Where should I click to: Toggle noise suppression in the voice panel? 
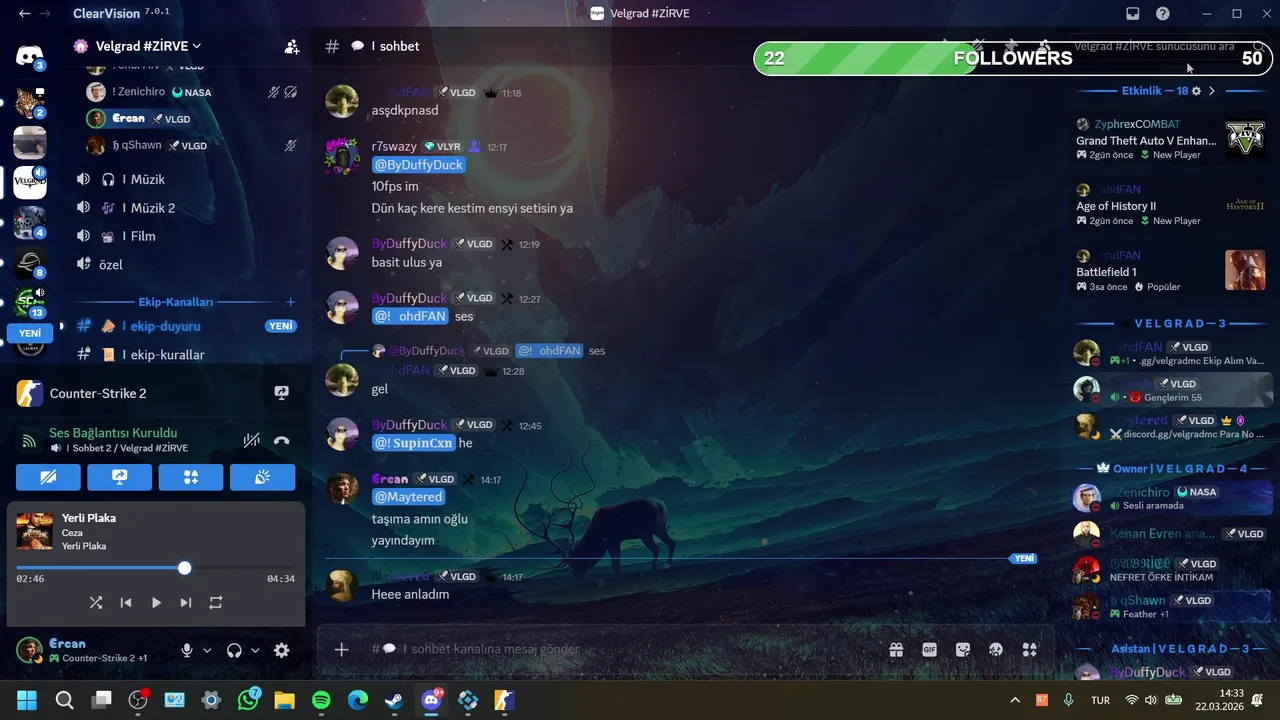click(252, 440)
